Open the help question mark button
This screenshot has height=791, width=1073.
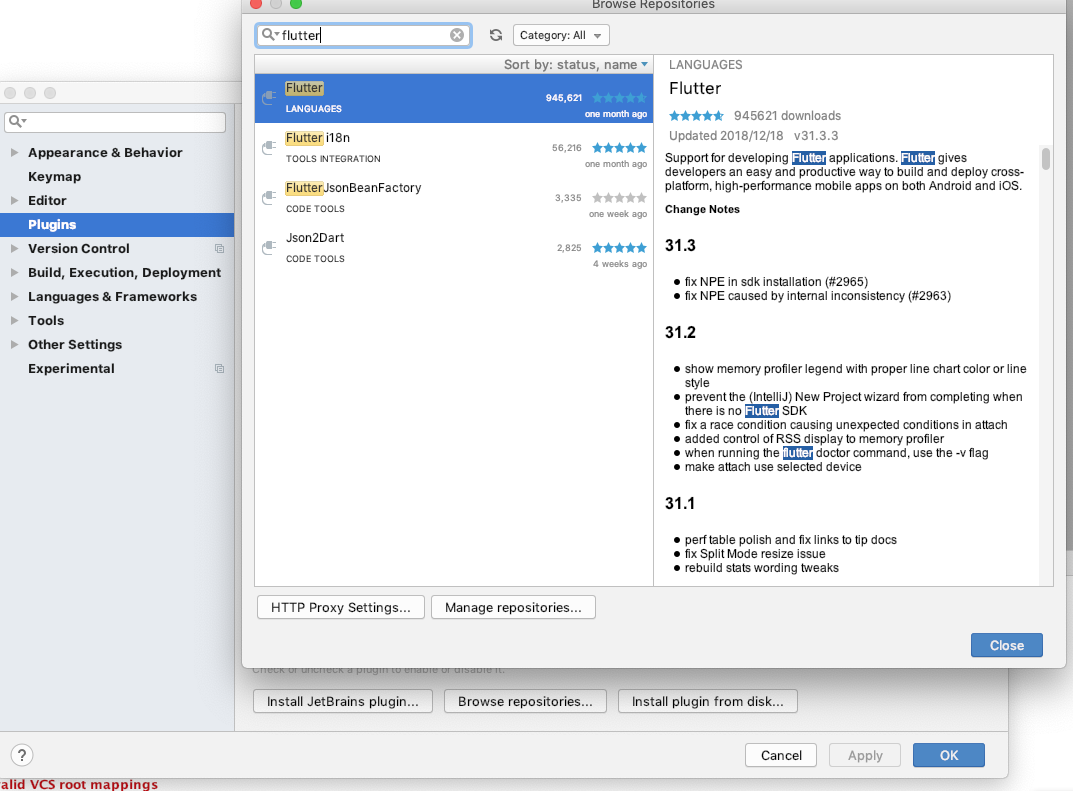coord(22,755)
